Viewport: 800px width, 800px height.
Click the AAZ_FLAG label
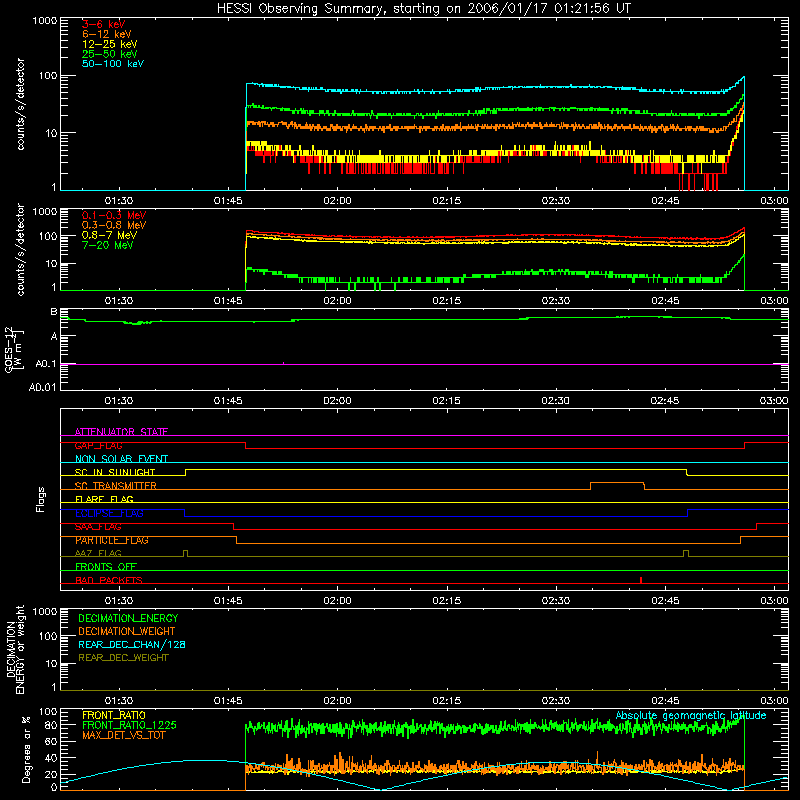(x=98, y=553)
